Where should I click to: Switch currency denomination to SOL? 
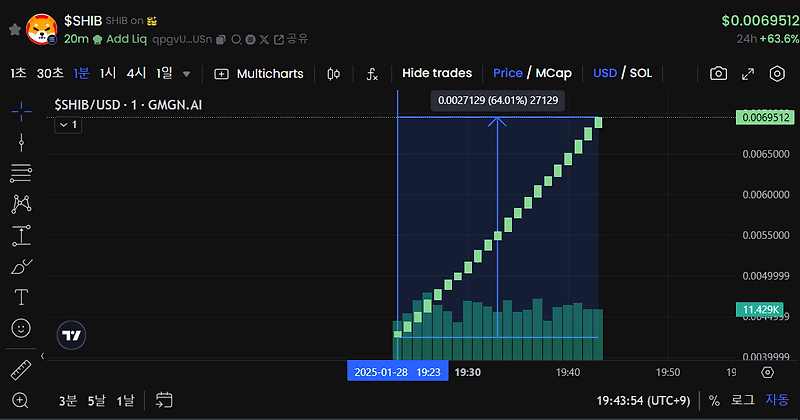pos(641,73)
